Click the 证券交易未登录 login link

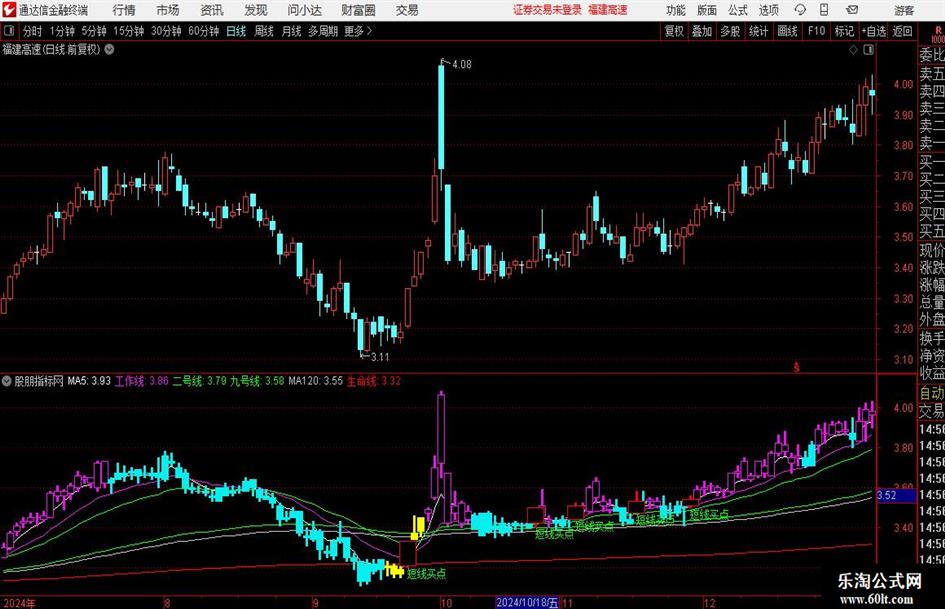[x=547, y=10]
